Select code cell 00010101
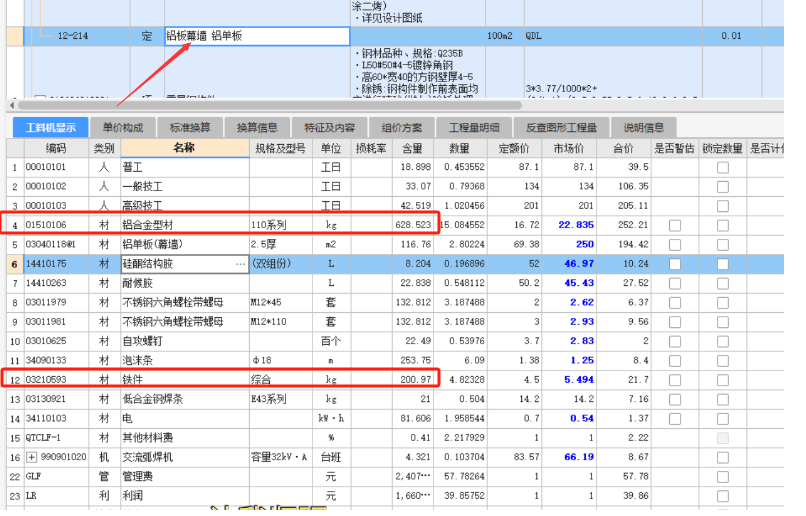Image resolution: width=806 pixels, height=516 pixels. pyautogui.click(x=56, y=167)
